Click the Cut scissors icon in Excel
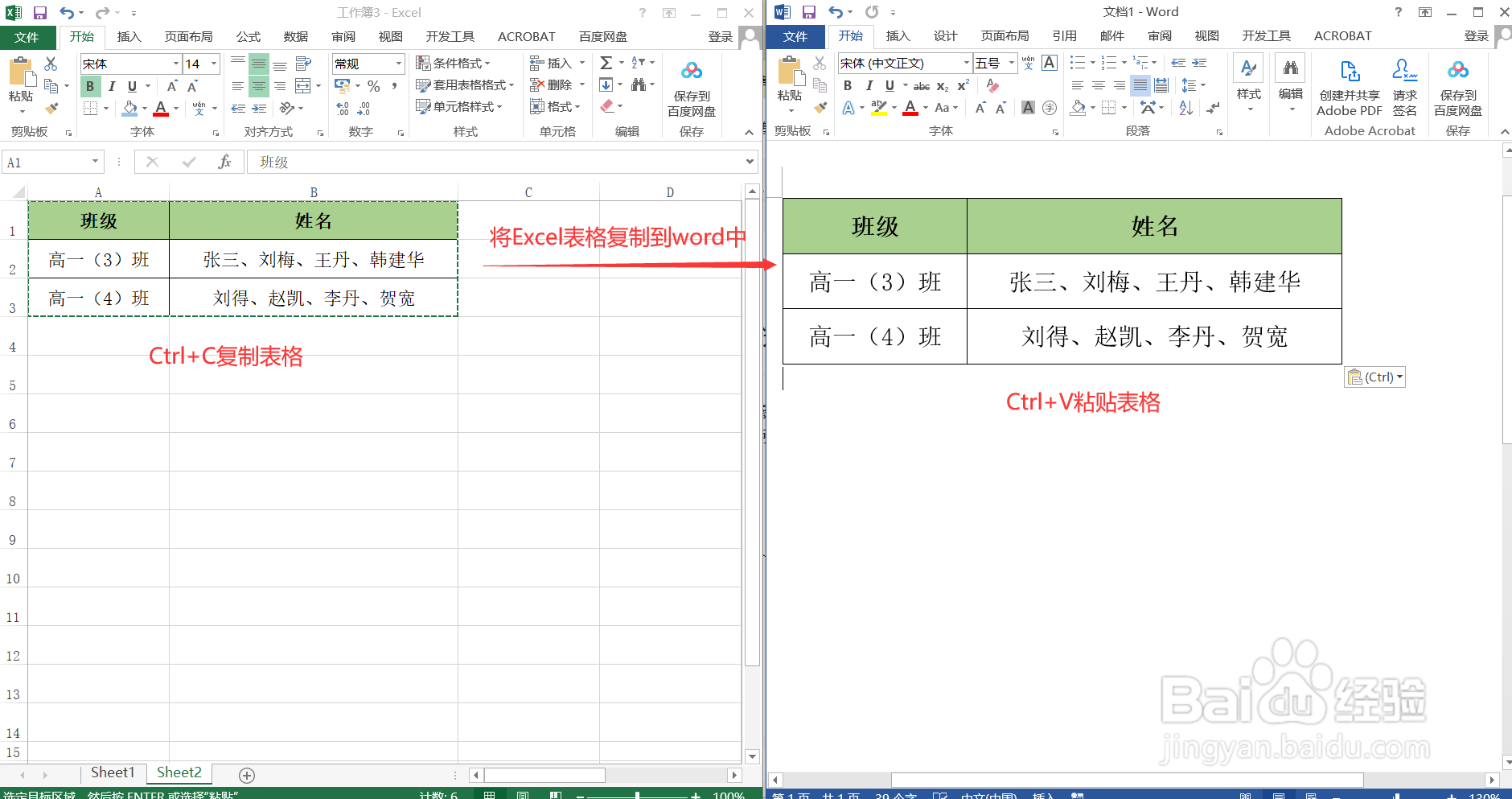The width and height of the screenshot is (1512, 799). (51, 63)
